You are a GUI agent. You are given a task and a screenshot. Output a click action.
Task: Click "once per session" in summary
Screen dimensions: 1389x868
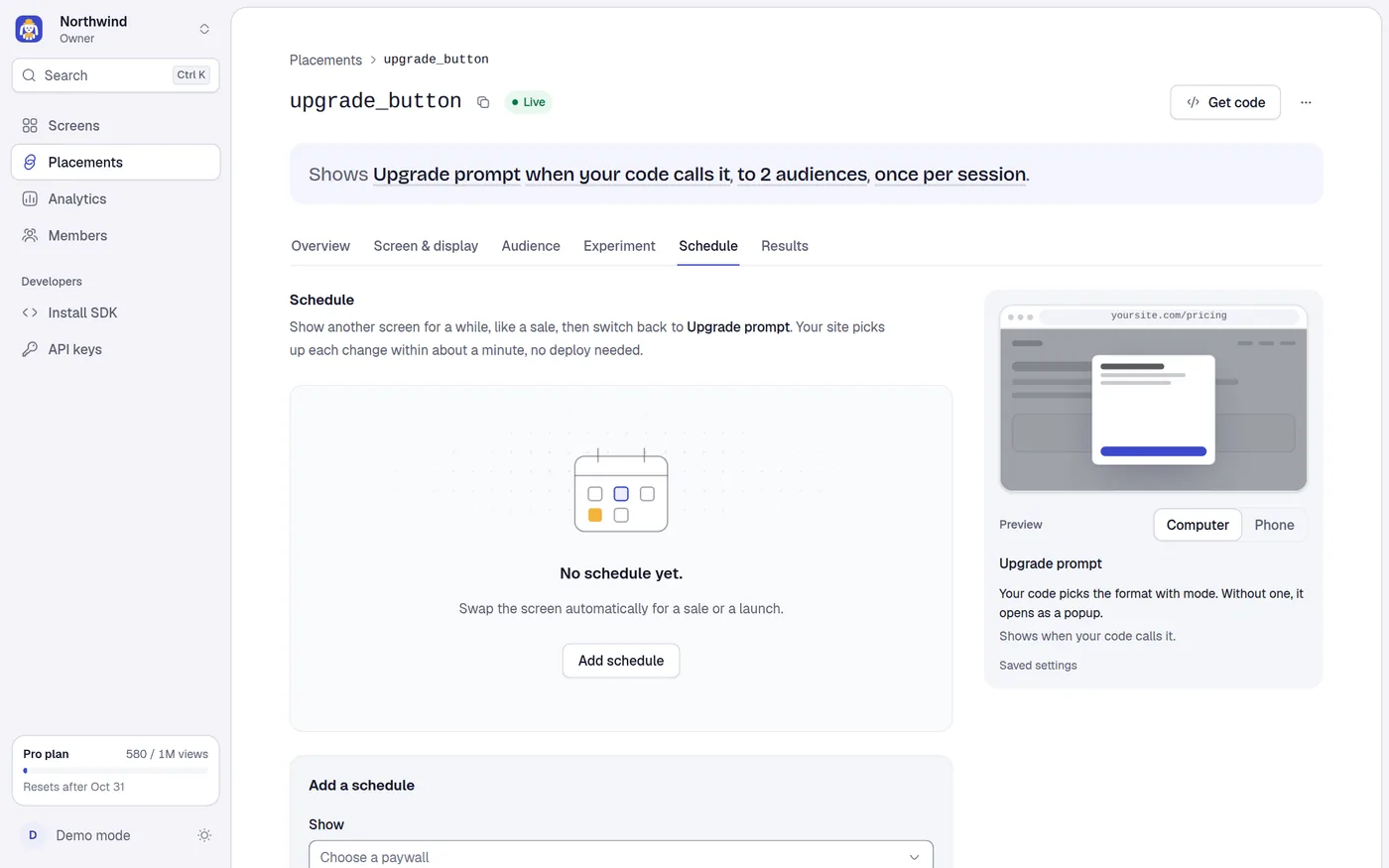[x=950, y=175]
